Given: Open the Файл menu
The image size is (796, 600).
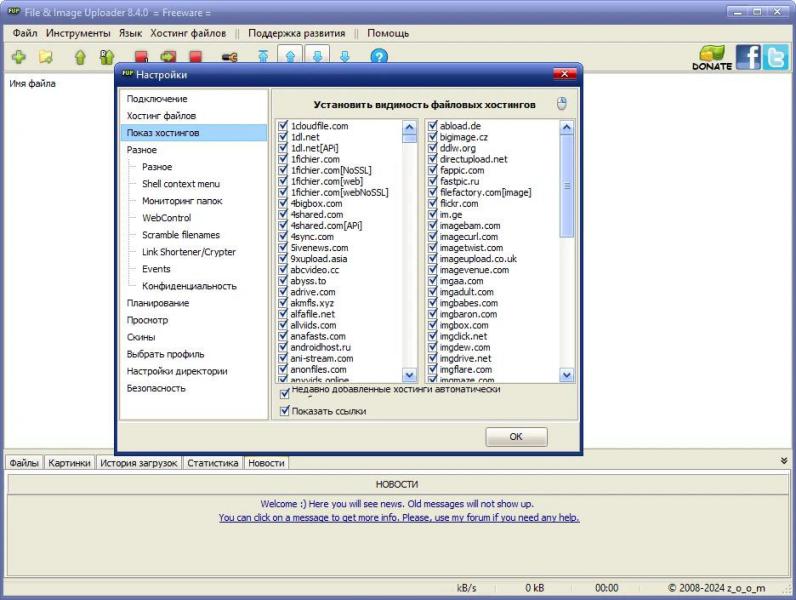Looking at the screenshot, I should point(25,33).
